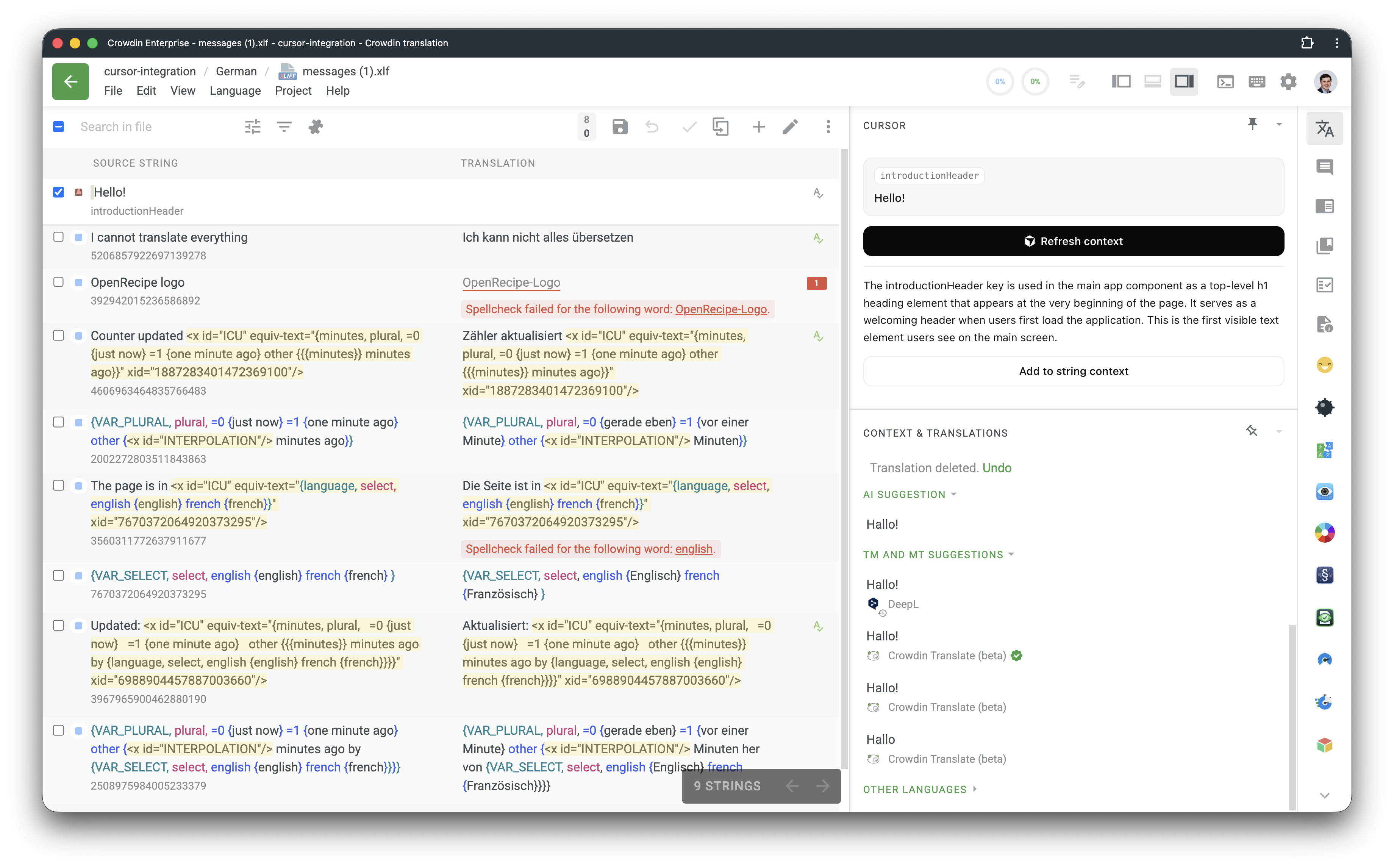Open Context & Translations dropdown arrow
Viewport: 1394px width, 868px height.
(1278, 431)
